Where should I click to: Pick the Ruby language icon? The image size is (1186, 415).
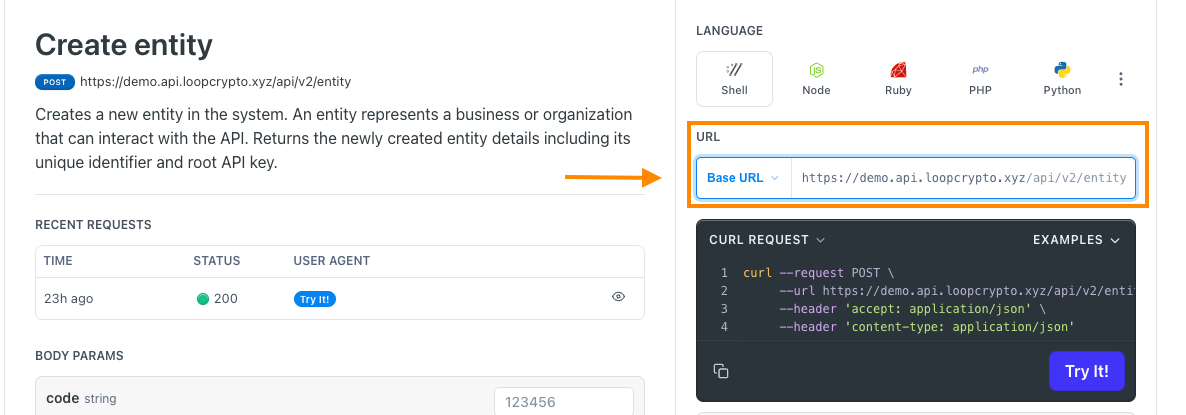pyautogui.click(x=898, y=70)
